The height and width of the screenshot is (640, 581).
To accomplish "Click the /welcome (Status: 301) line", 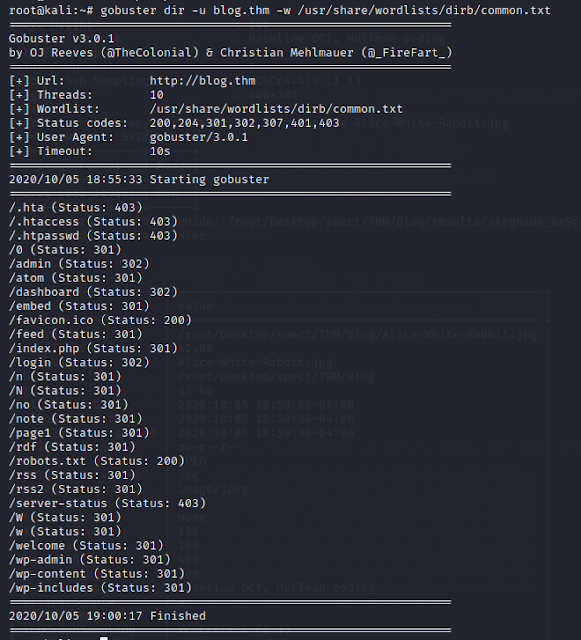I will coord(86,545).
